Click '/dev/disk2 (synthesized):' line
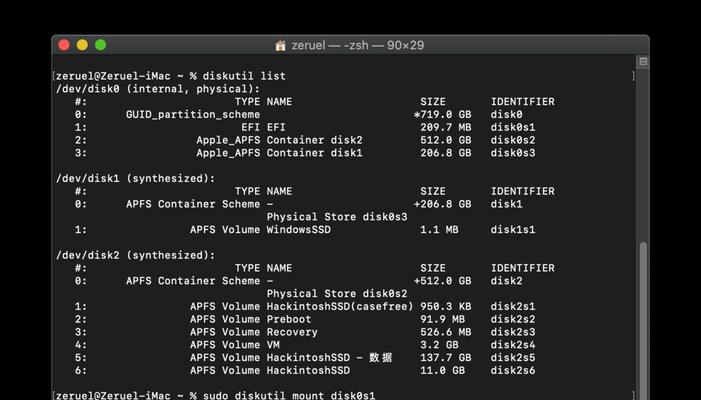The height and width of the screenshot is (400, 701). click(135, 255)
